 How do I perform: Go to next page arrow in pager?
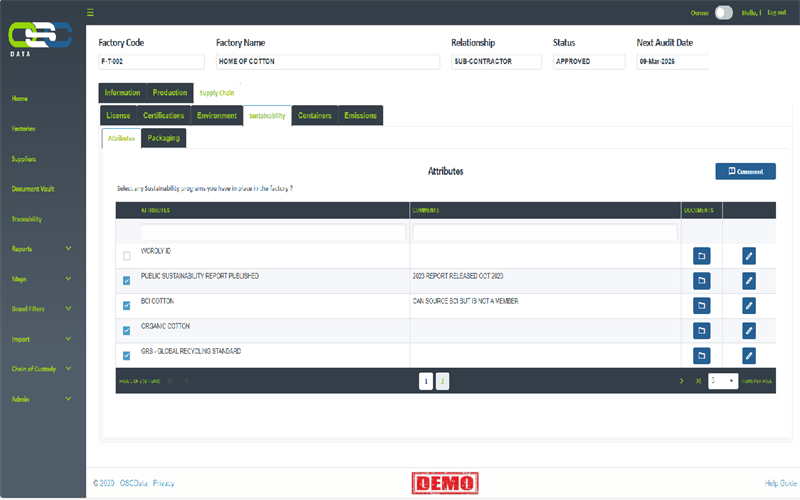point(681,381)
